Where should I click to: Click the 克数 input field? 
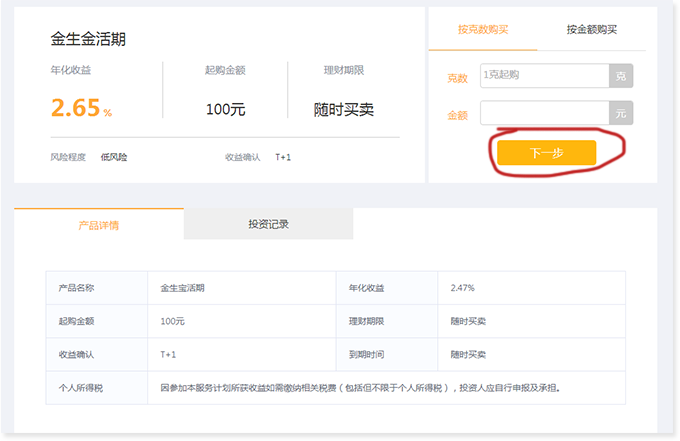(x=543, y=75)
